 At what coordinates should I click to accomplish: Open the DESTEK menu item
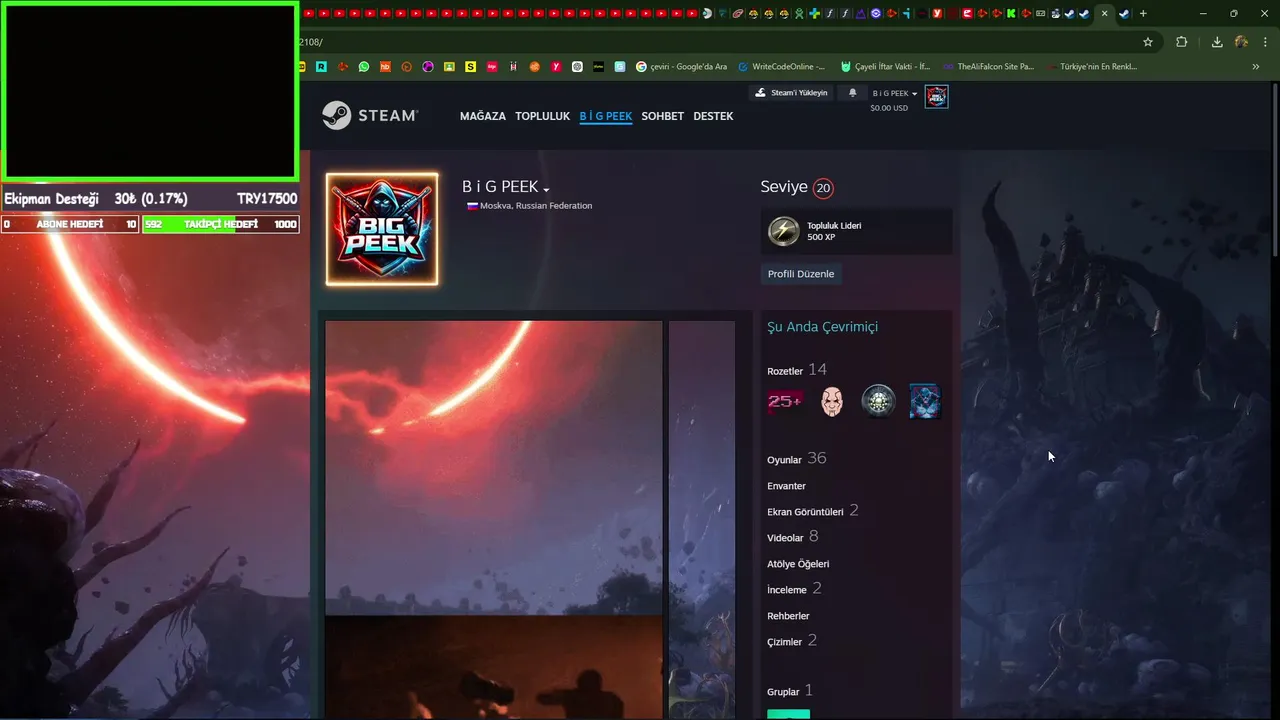(x=713, y=116)
